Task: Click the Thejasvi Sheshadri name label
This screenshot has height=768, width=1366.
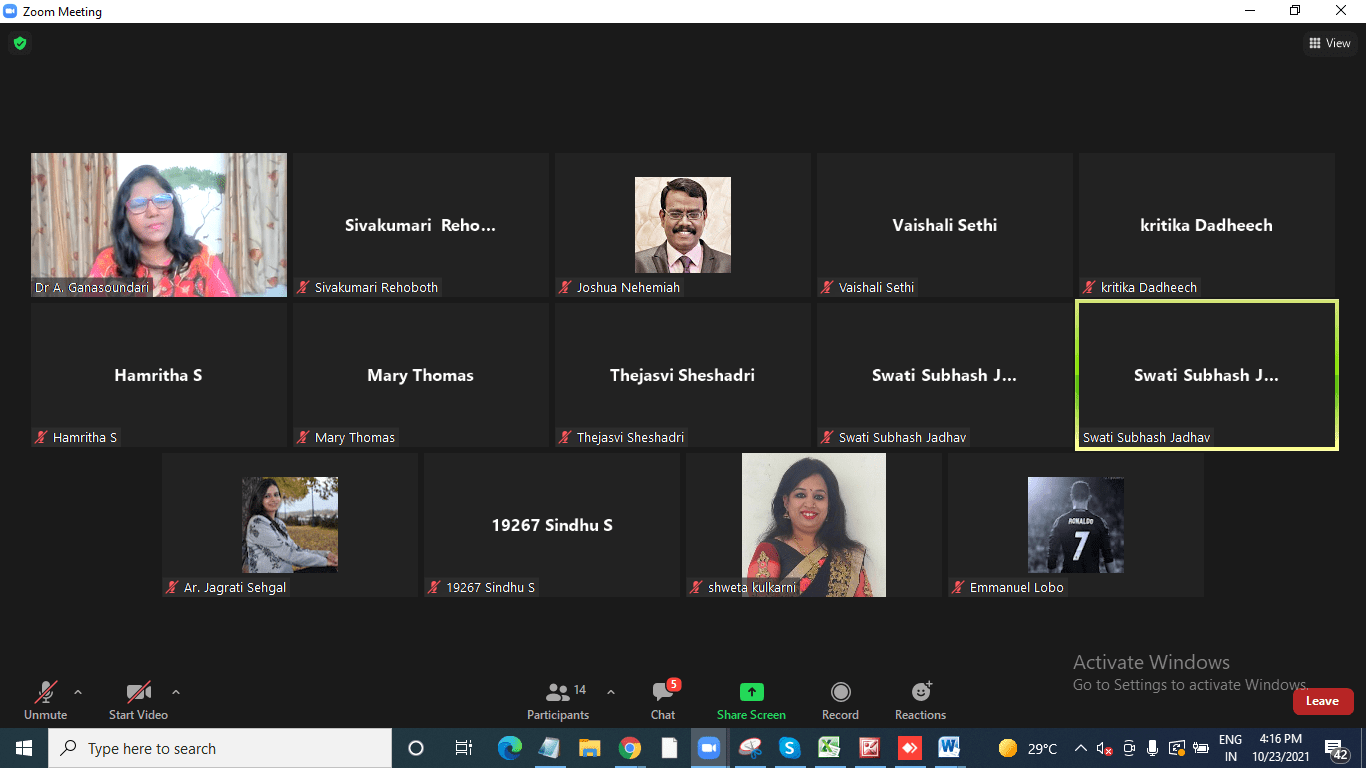Action: (x=630, y=437)
